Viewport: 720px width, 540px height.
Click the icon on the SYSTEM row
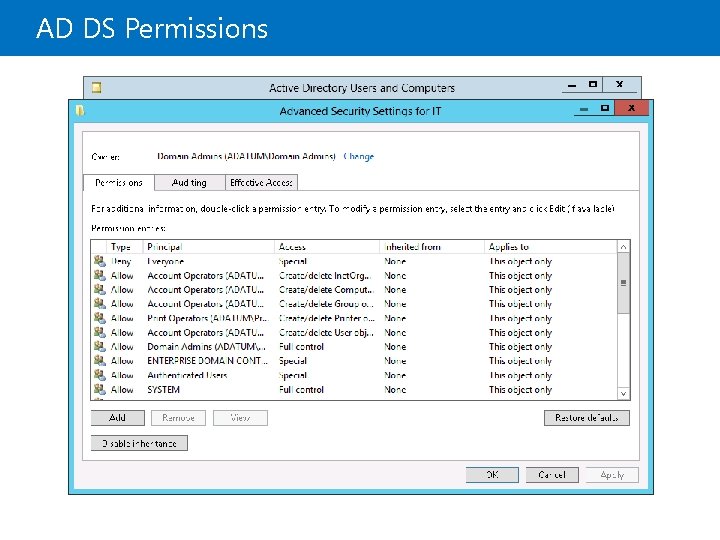[x=100, y=389]
